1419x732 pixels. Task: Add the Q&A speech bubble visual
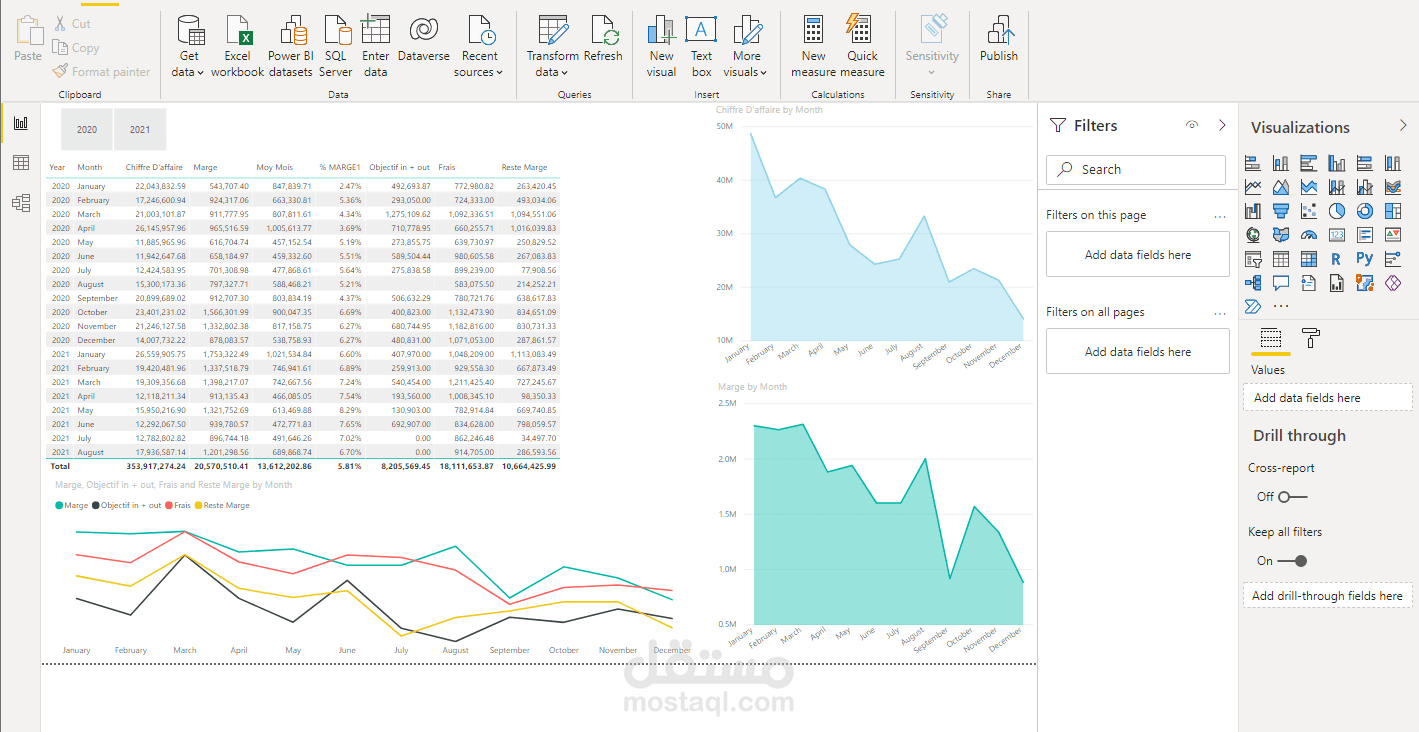point(1281,283)
